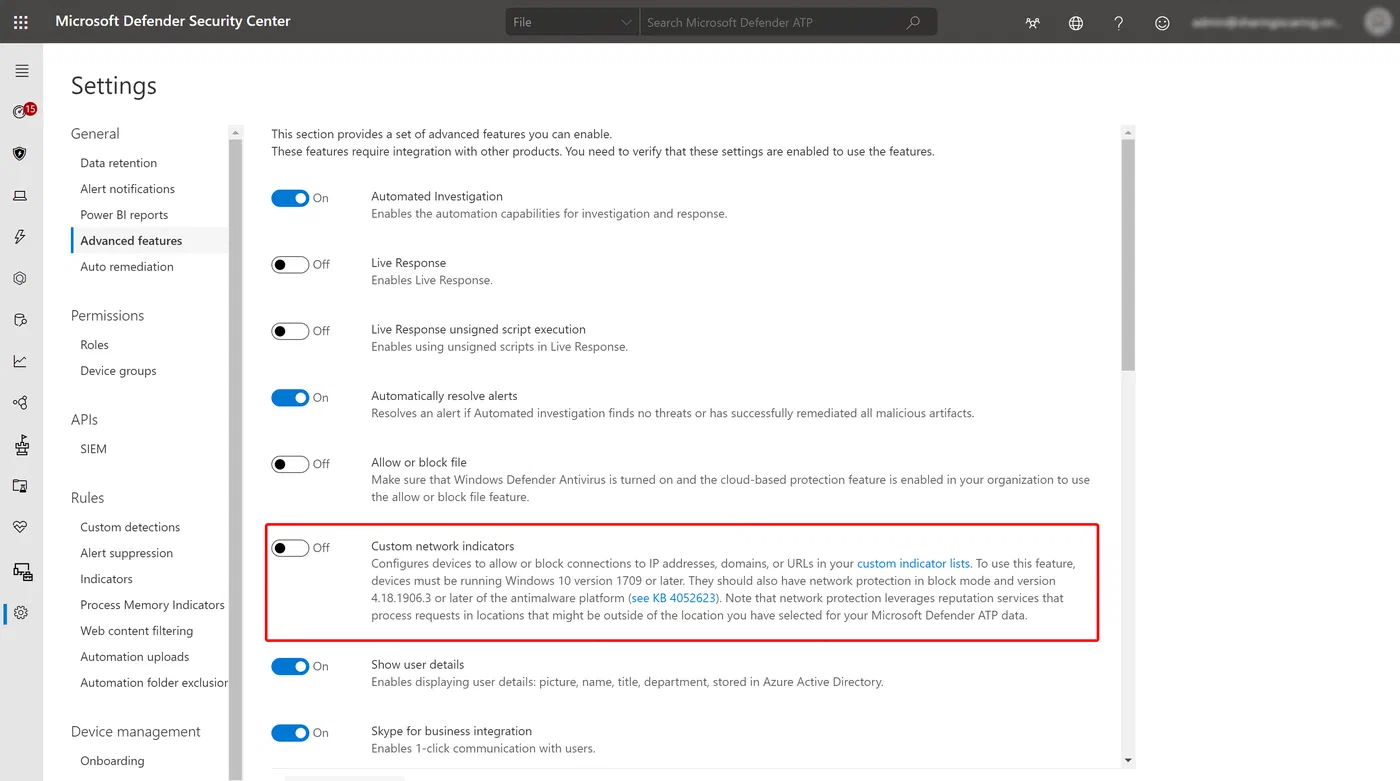This screenshot has height=781, width=1400.
Task: Click the Allow or block file title
Action: (x=419, y=463)
